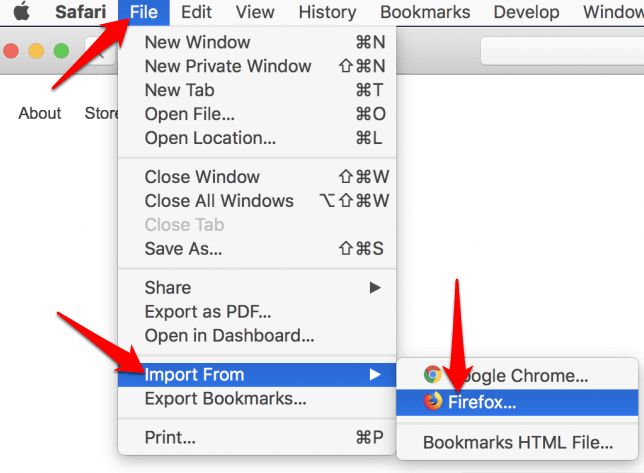The width and height of the screenshot is (644, 473).
Task: Expand the Import From submenu arrow
Action: 375,375
